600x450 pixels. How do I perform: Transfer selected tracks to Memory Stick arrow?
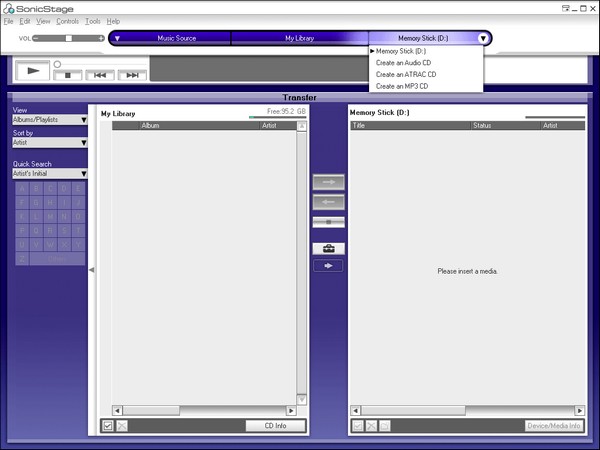tap(328, 182)
